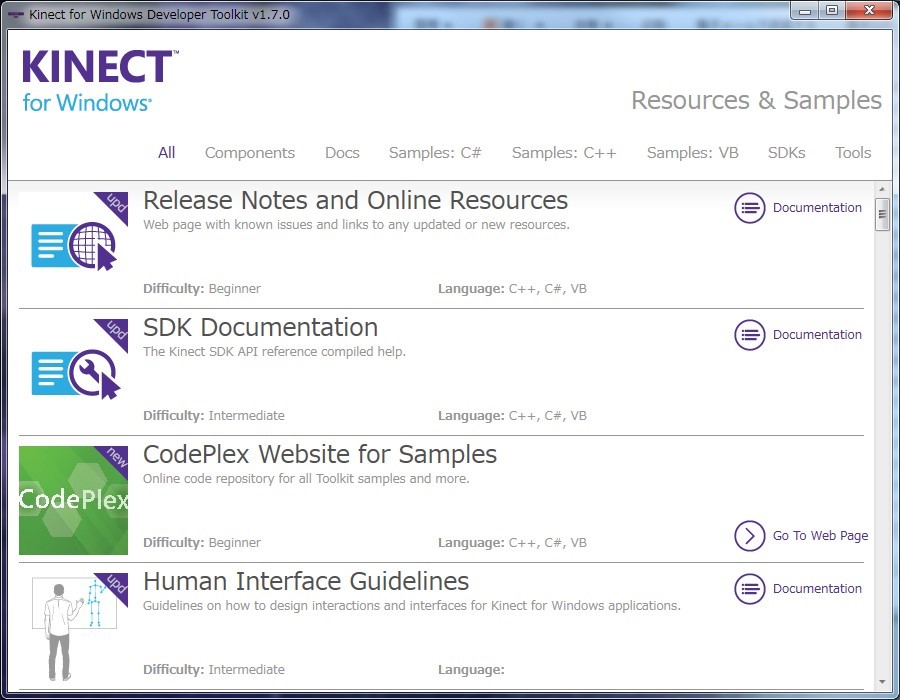
Task: Click the Go To Web Page arrow icon
Action: [x=750, y=536]
